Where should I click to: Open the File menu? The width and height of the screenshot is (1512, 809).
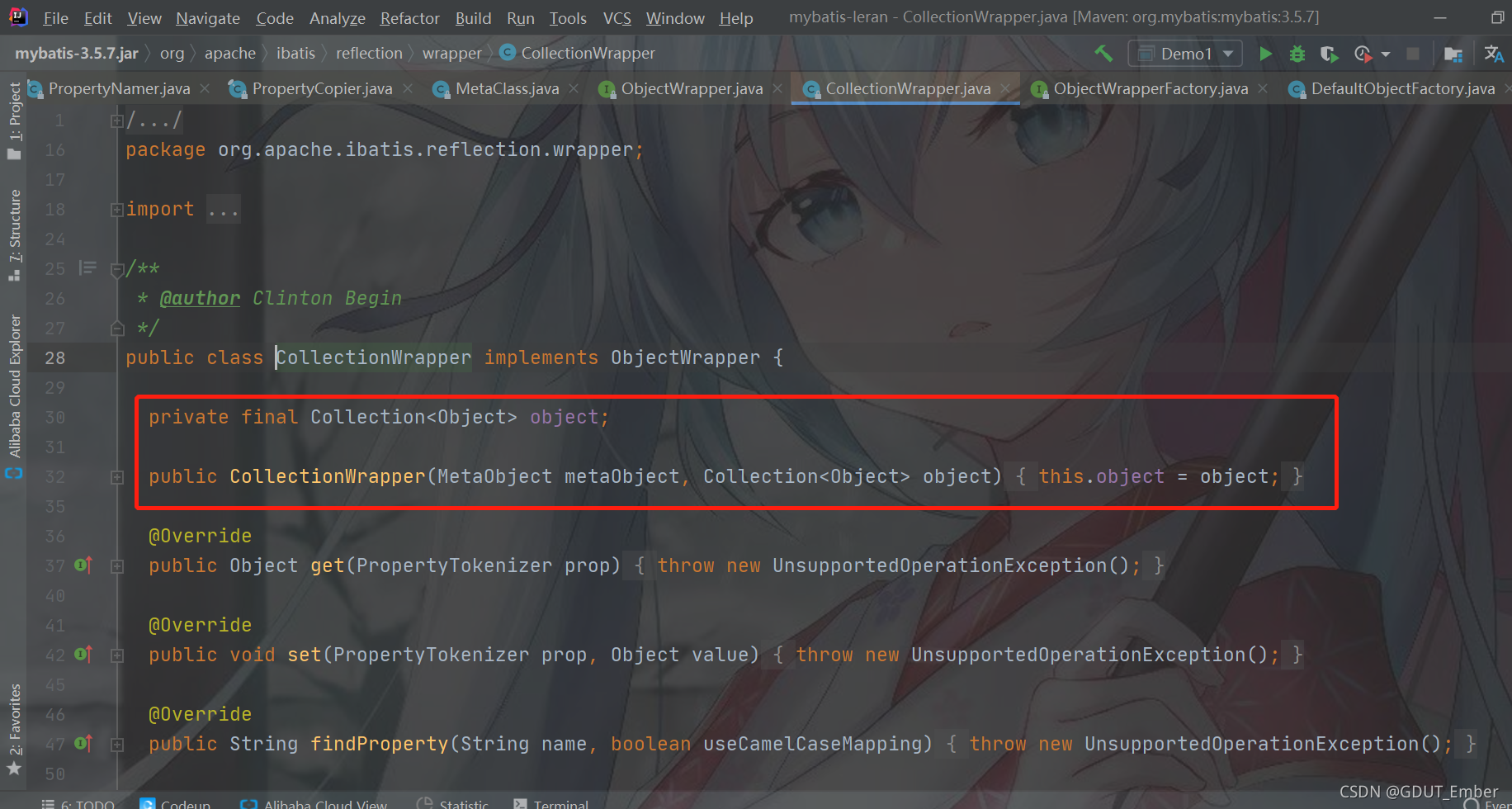(x=55, y=18)
